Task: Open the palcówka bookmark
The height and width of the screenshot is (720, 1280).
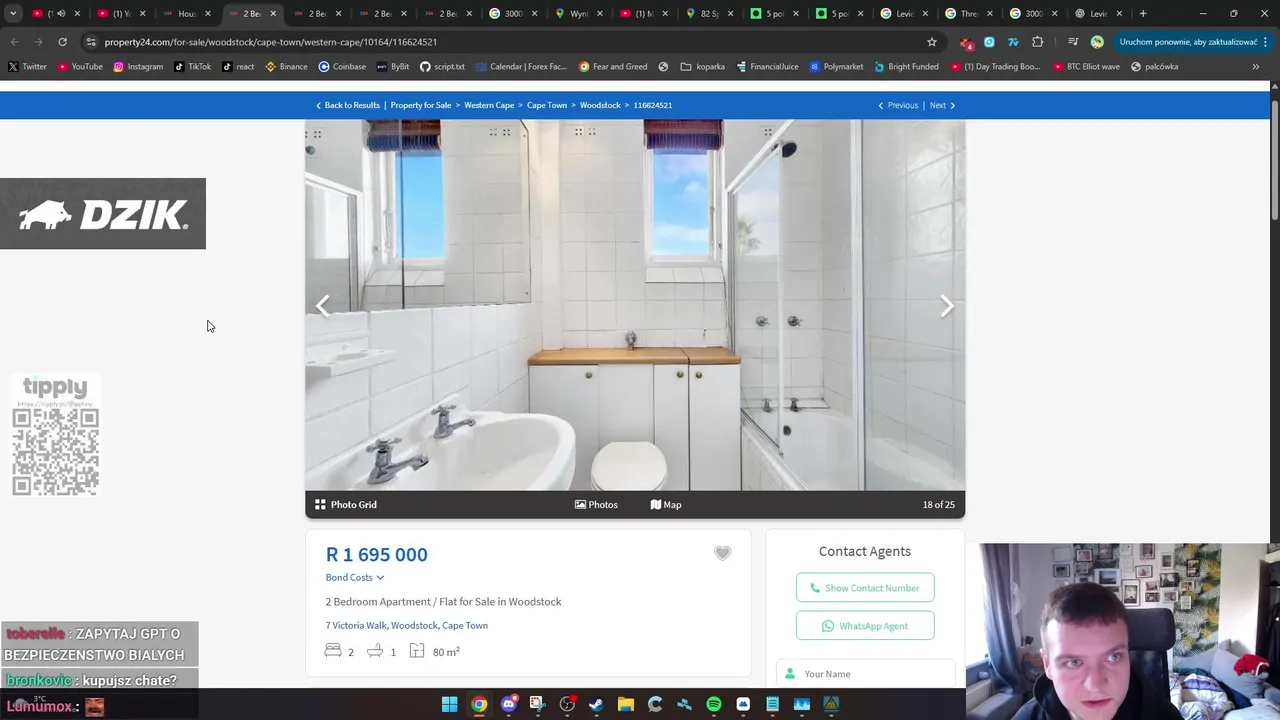Action: pyautogui.click(x=1154, y=67)
